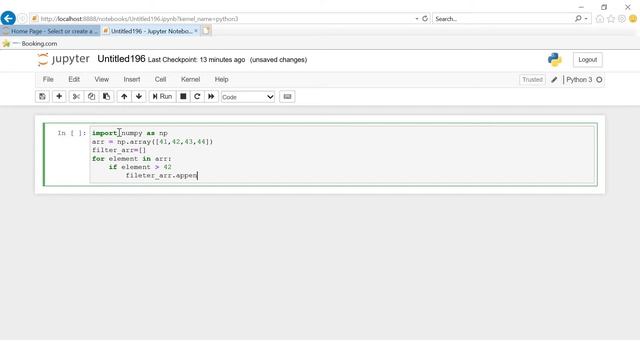Open favorites star icon at top right
The height and width of the screenshot is (360, 640).
(x=611, y=19)
